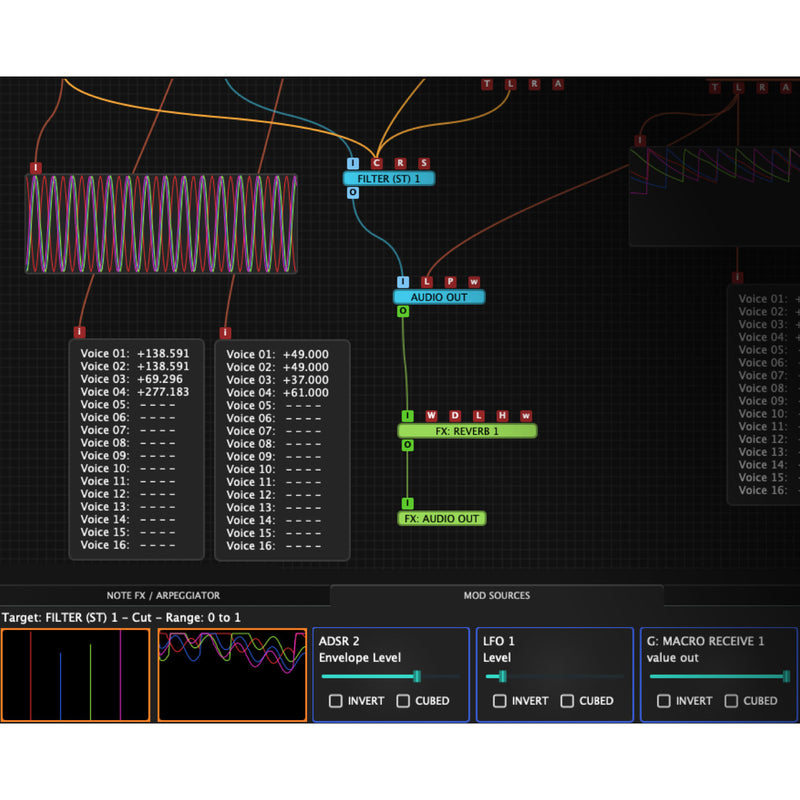Click the H port on FX: Reverb 1

502,415
